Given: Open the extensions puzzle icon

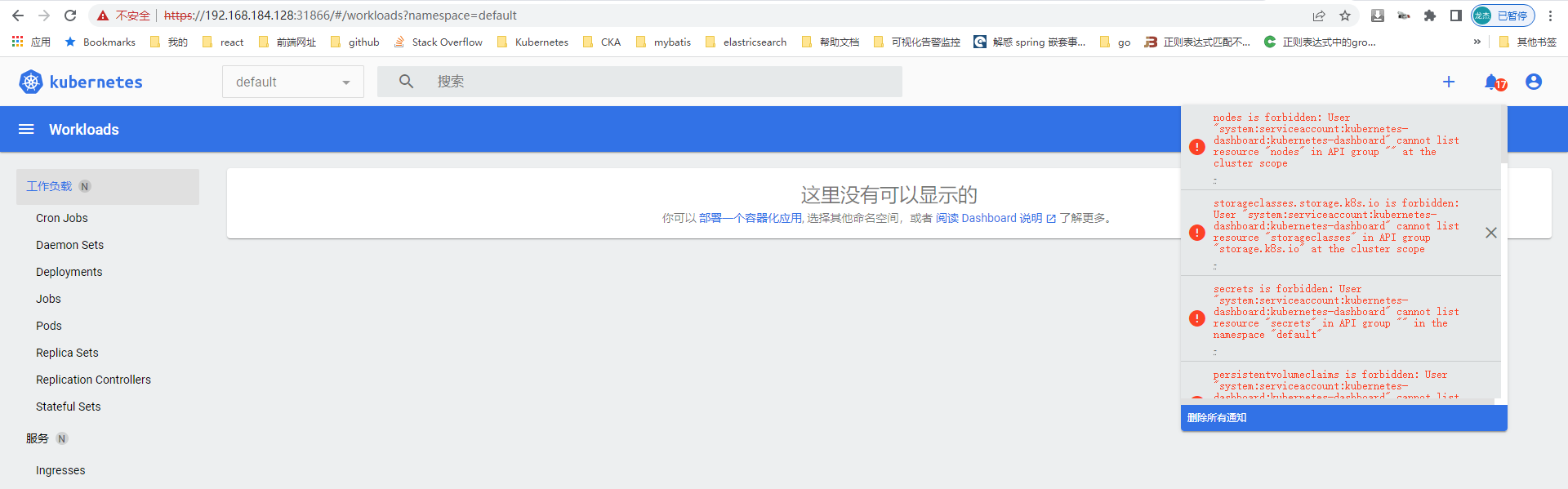Looking at the screenshot, I should pyautogui.click(x=1430, y=16).
